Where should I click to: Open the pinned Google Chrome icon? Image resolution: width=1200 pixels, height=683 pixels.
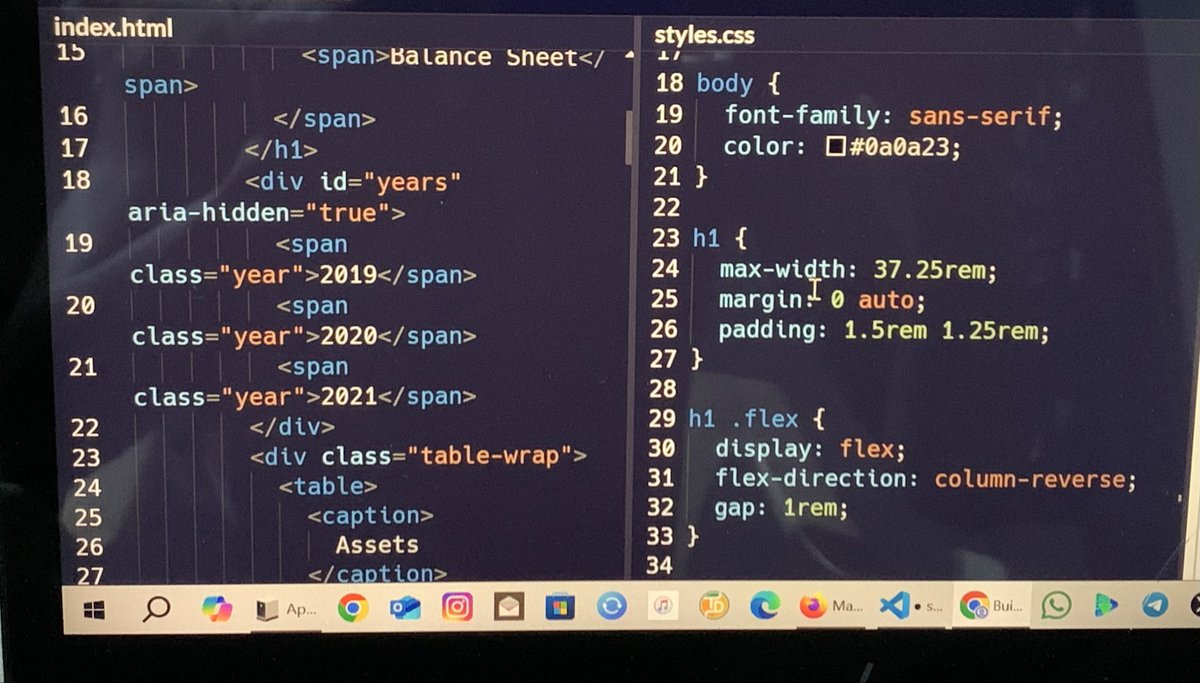point(352,607)
